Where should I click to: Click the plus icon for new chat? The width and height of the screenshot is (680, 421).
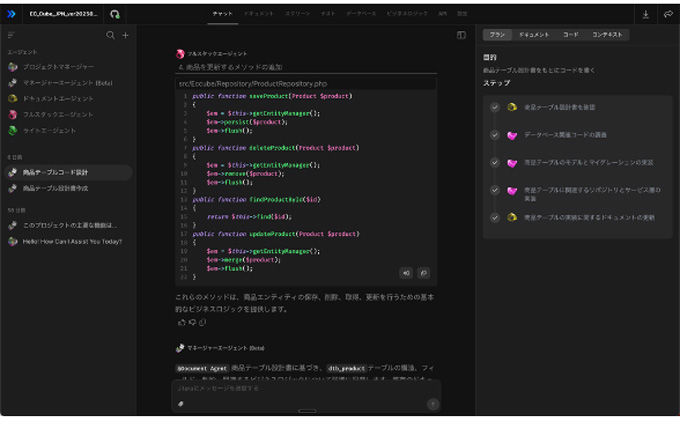tap(125, 35)
